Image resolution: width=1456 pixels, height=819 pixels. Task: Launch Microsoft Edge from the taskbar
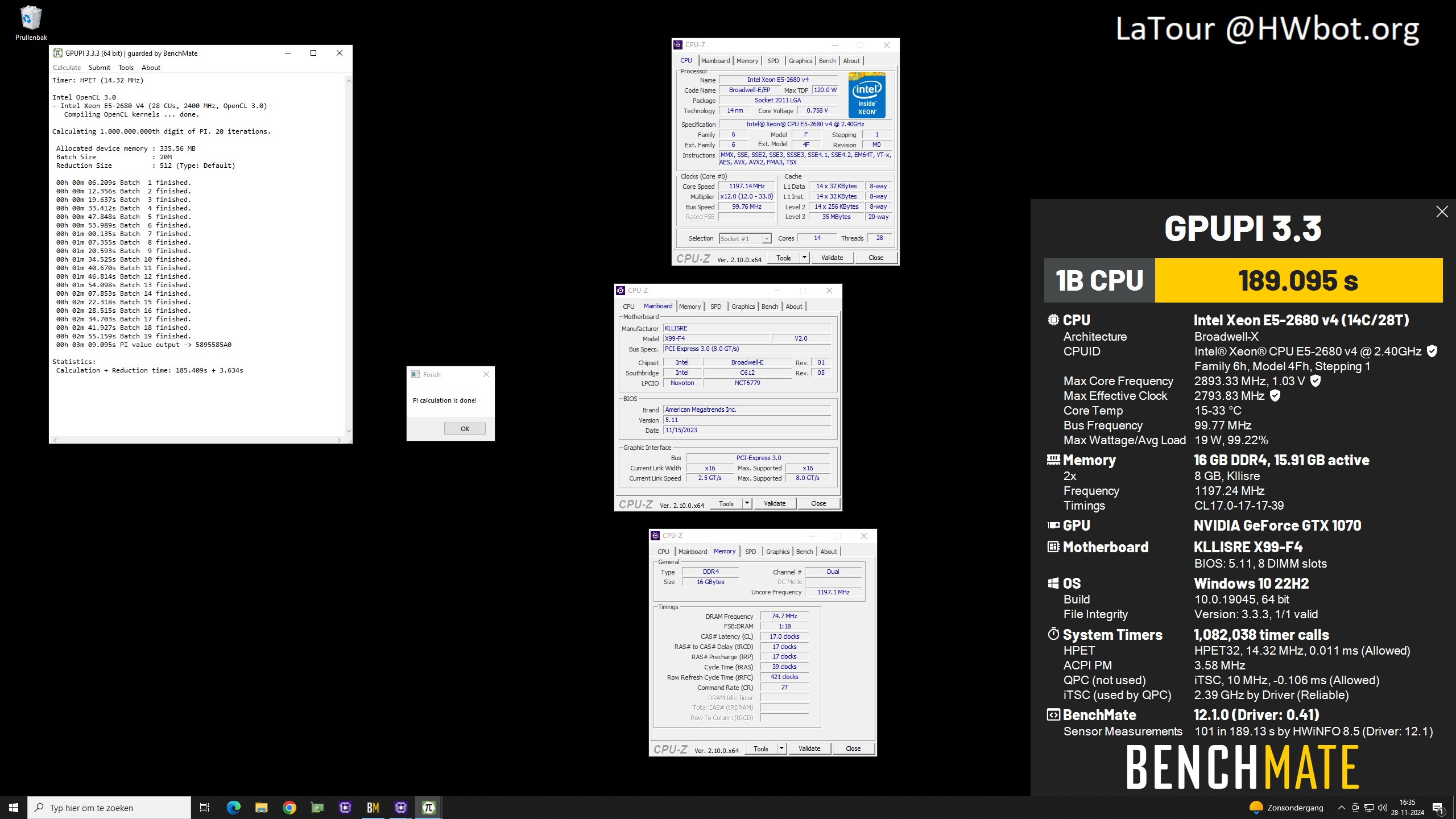coord(233,808)
